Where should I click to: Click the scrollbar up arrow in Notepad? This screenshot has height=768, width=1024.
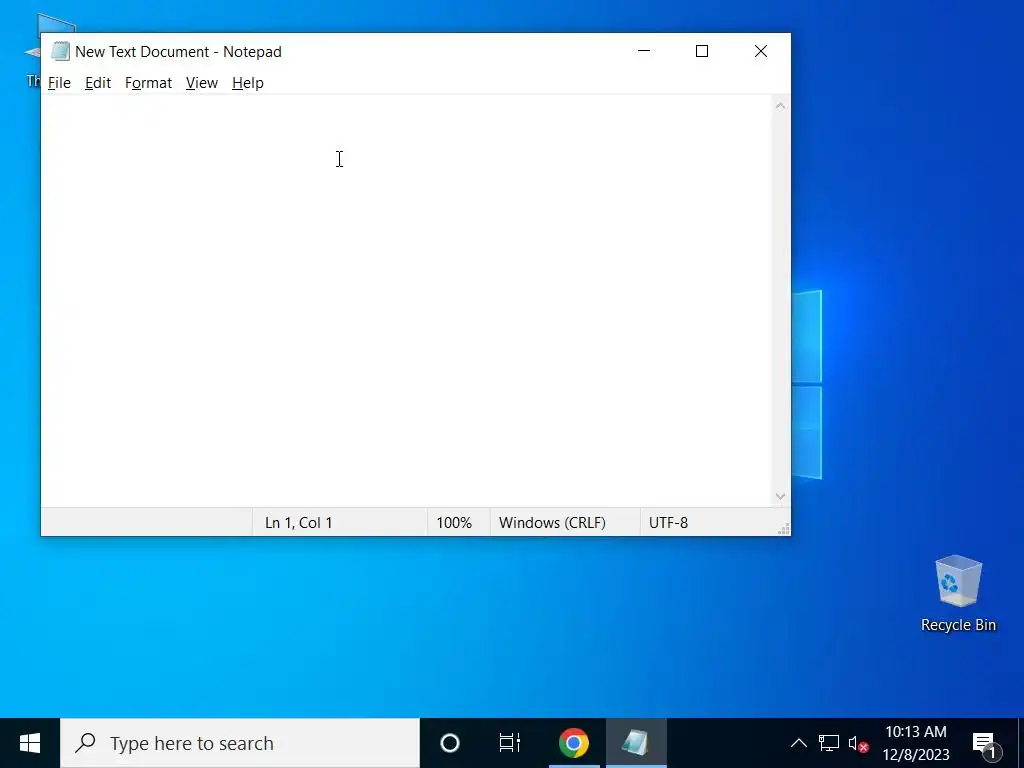pos(780,105)
